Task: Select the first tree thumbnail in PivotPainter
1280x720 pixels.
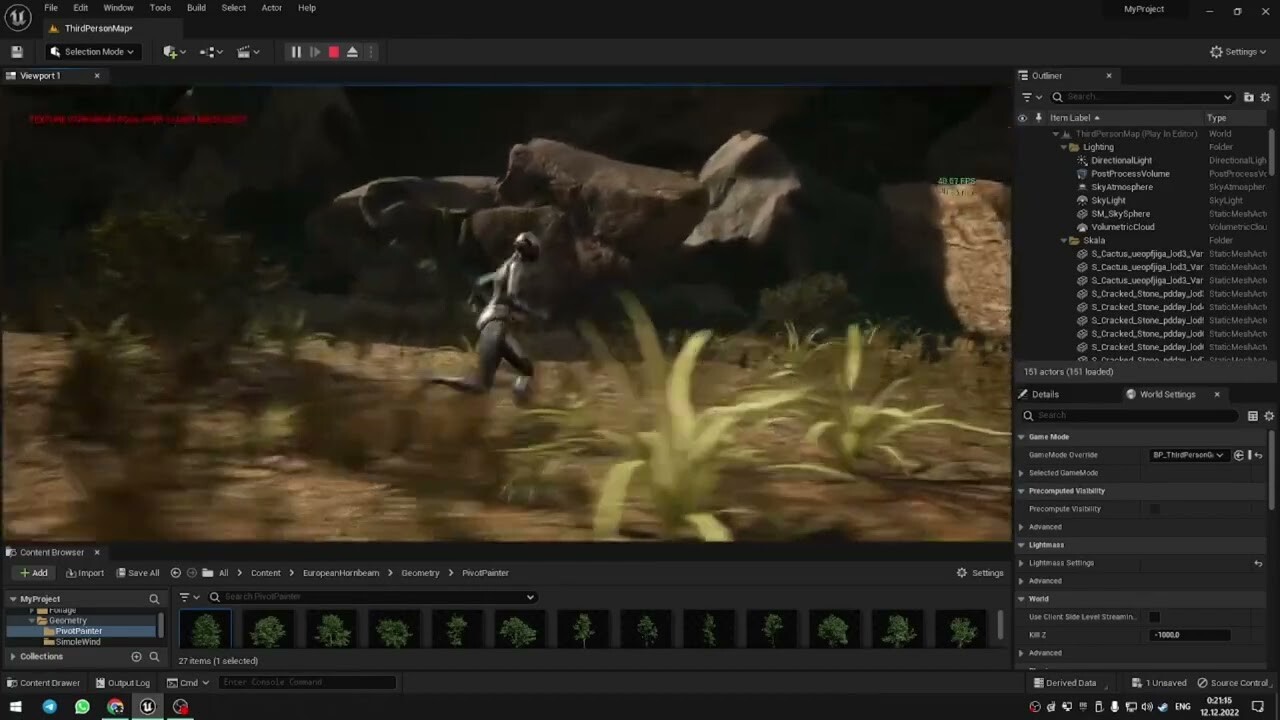Action: 205,628
